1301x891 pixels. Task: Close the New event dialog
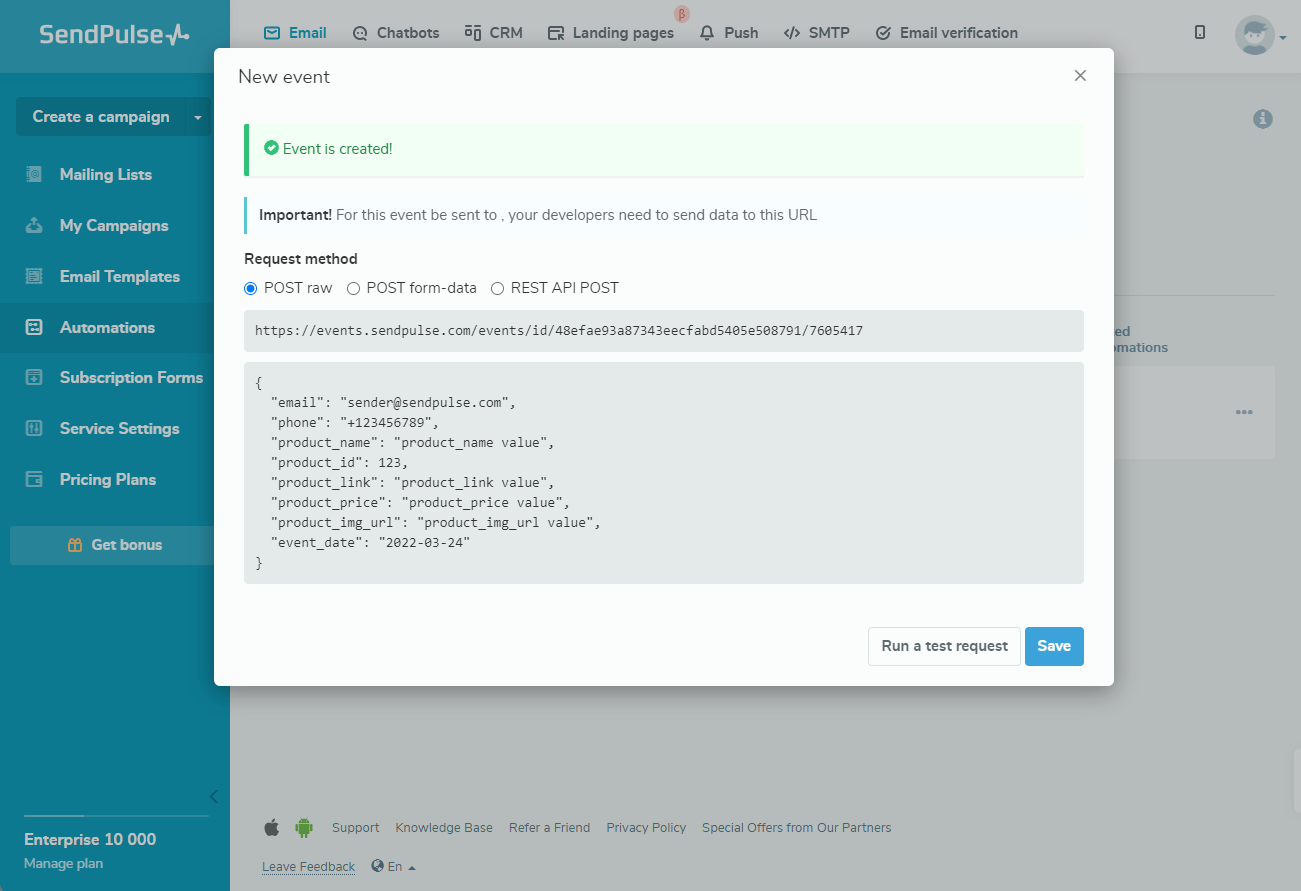point(1080,76)
